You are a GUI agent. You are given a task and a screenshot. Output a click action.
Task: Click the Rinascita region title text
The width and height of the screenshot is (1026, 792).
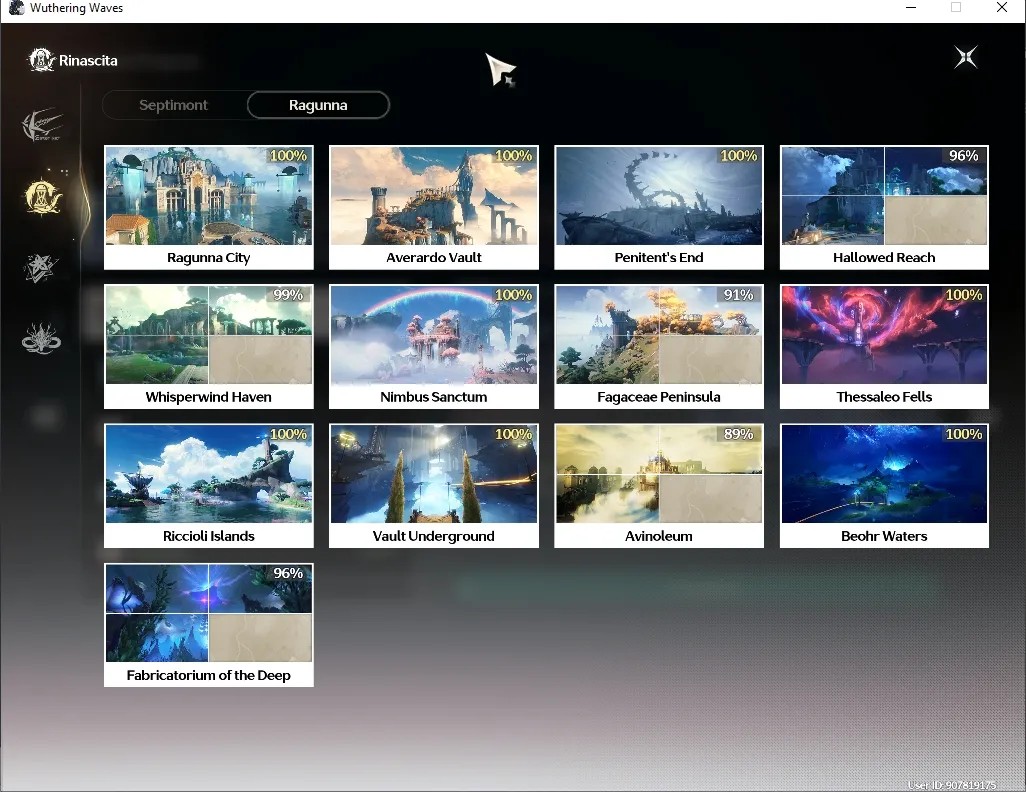click(x=88, y=61)
